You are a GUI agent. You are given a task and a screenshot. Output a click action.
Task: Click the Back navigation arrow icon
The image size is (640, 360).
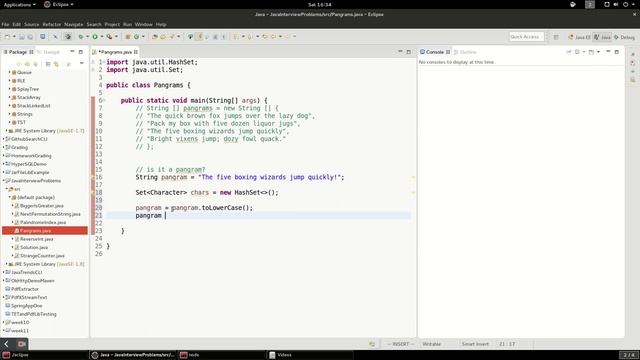[x=273, y=37]
